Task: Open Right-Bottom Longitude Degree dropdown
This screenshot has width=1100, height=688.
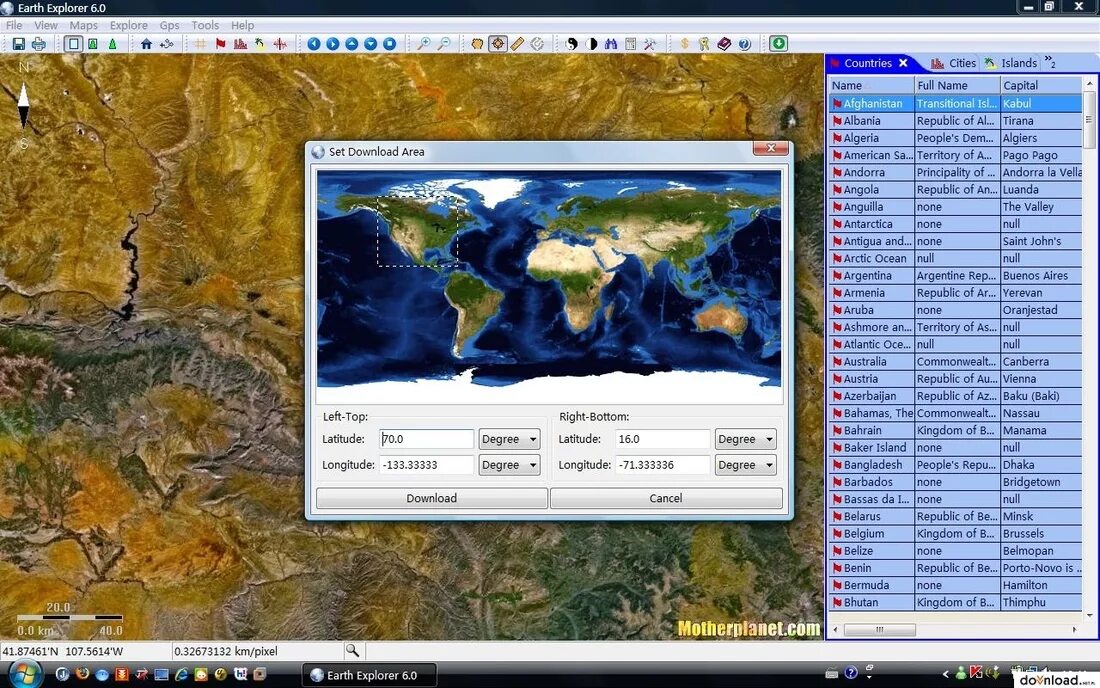Action: pos(746,465)
